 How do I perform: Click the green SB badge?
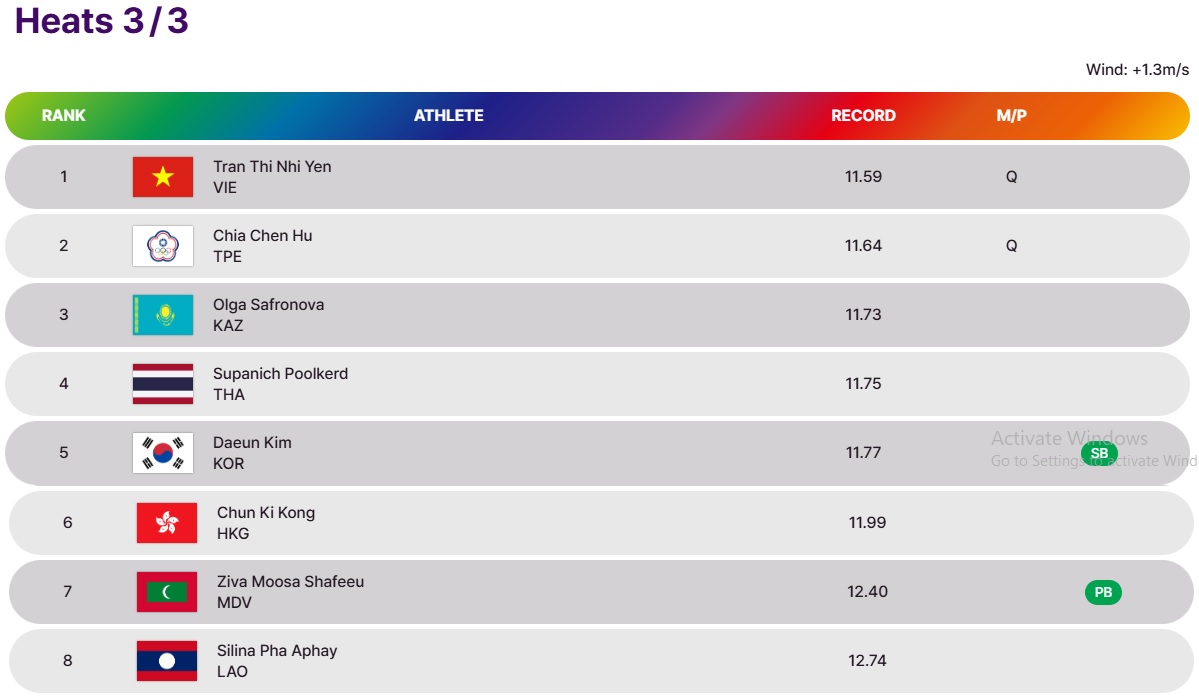(1100, 453)
